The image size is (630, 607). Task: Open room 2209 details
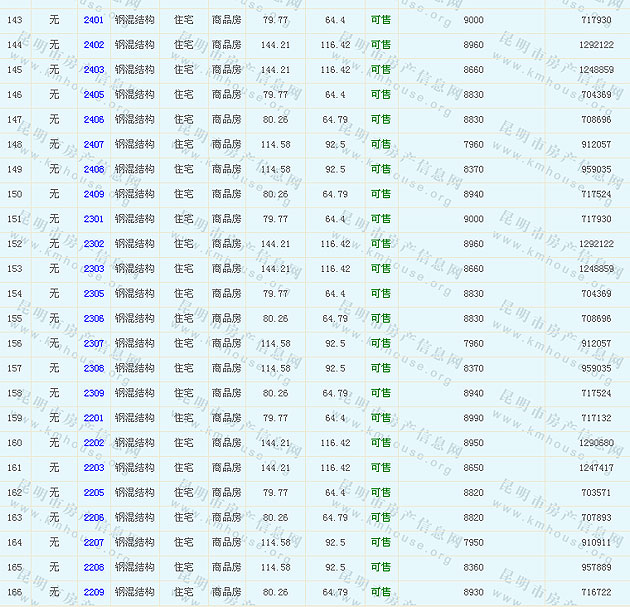point(93,592)
